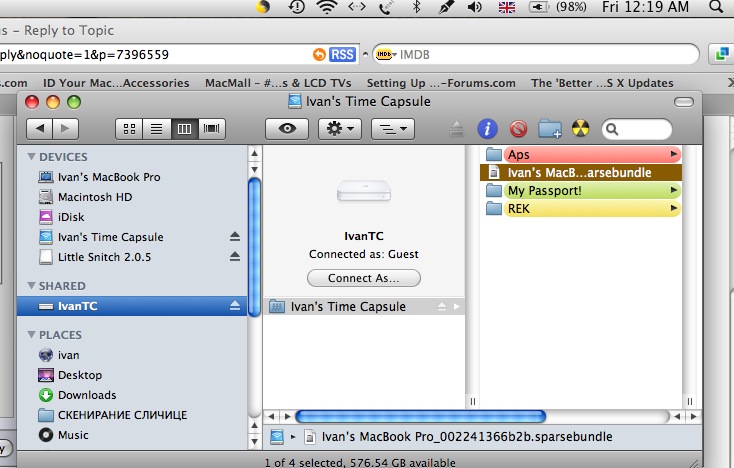The image size is (734, 468).
Task: Open the Action gear menu
Action: (x=340, y=129)
